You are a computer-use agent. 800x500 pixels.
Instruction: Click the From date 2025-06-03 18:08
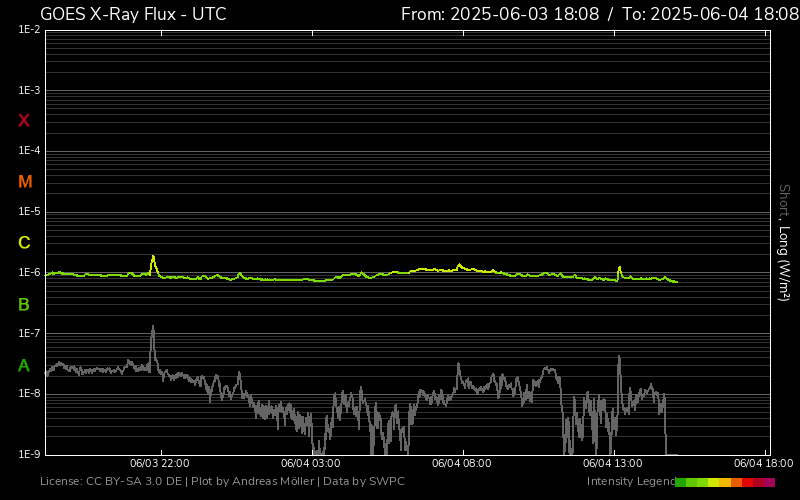pyautogui.click(x=500, y=14)
